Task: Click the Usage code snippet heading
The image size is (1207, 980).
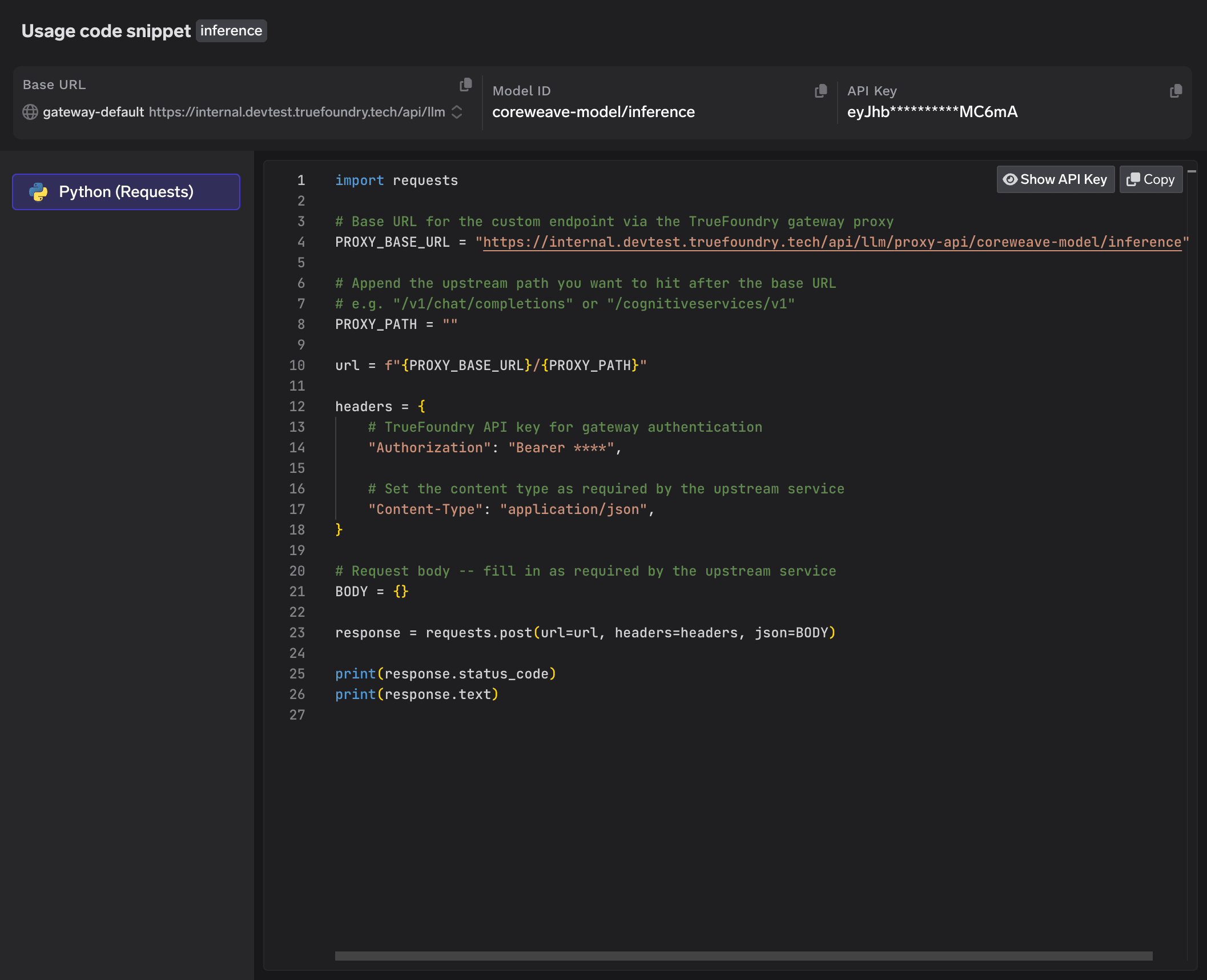Action: click(x=106, y=31)
